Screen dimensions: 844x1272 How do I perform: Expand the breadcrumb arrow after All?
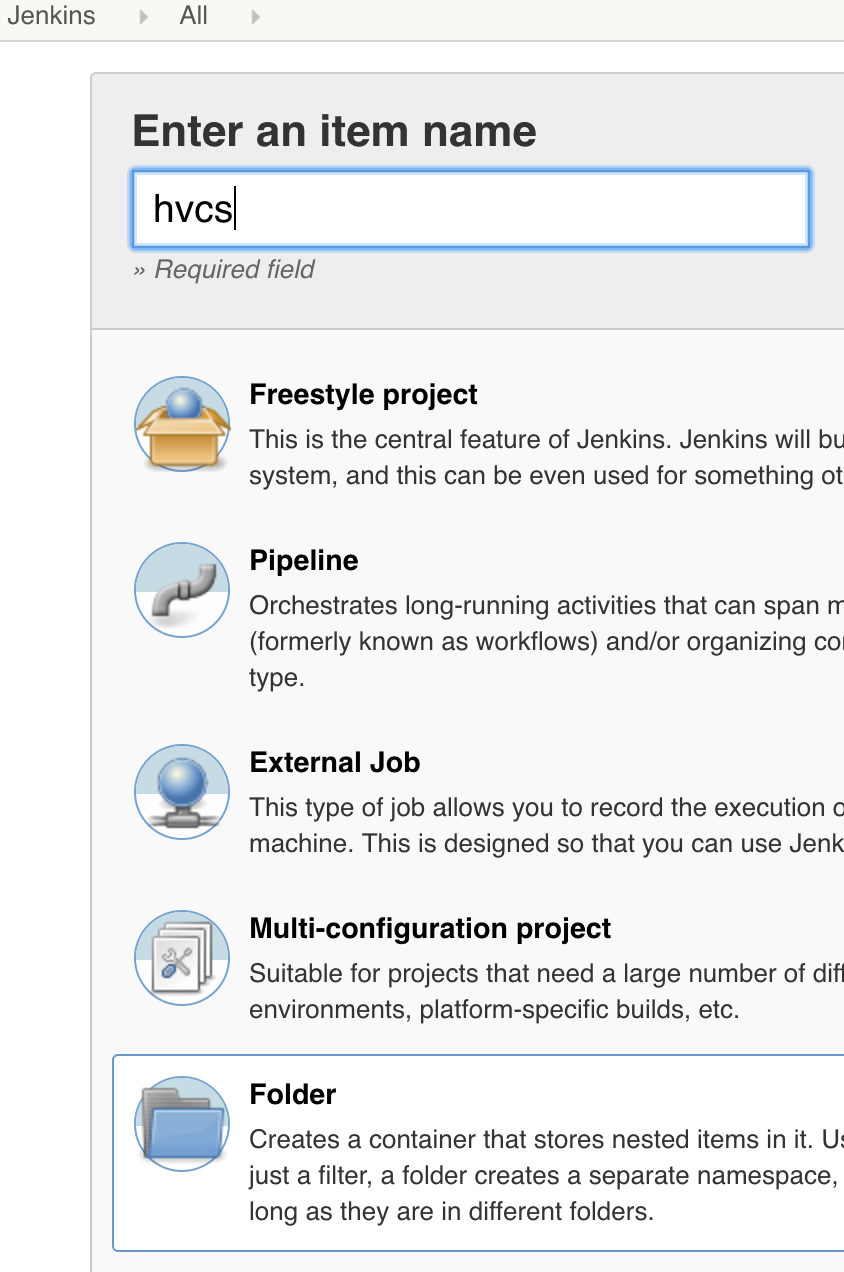(x=256, y=16)
